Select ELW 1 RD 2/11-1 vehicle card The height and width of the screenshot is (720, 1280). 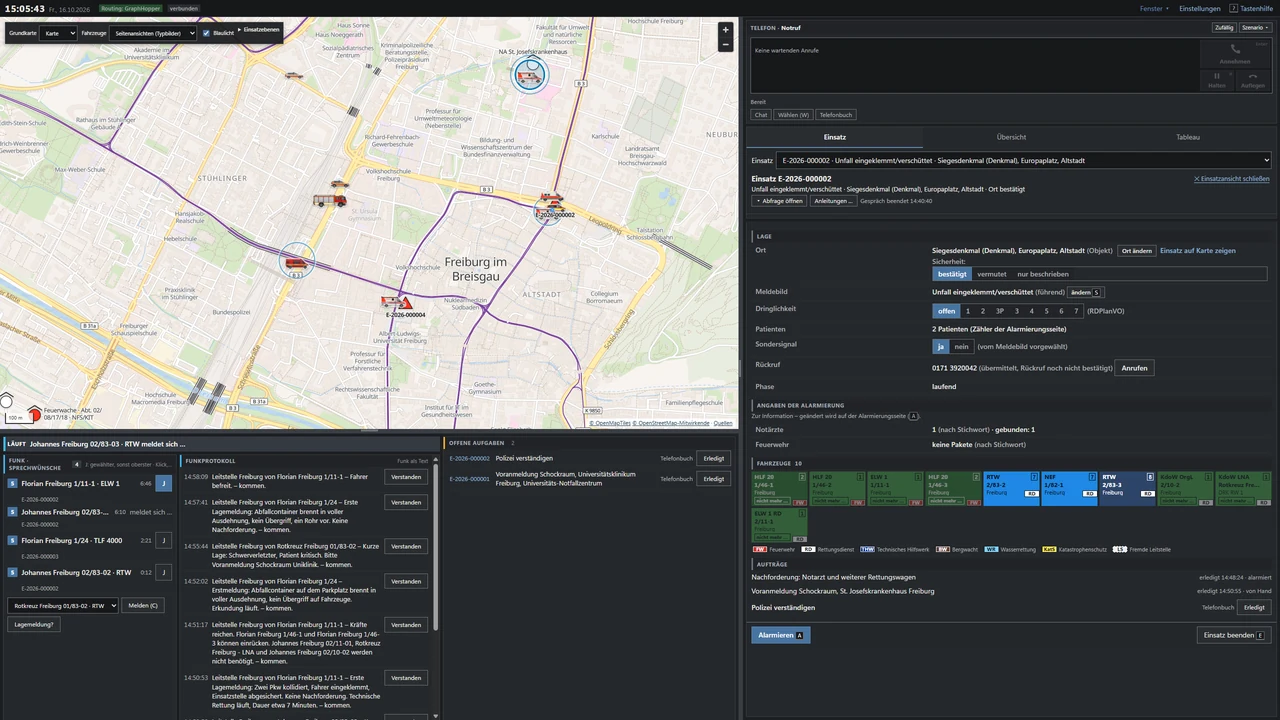780,525
